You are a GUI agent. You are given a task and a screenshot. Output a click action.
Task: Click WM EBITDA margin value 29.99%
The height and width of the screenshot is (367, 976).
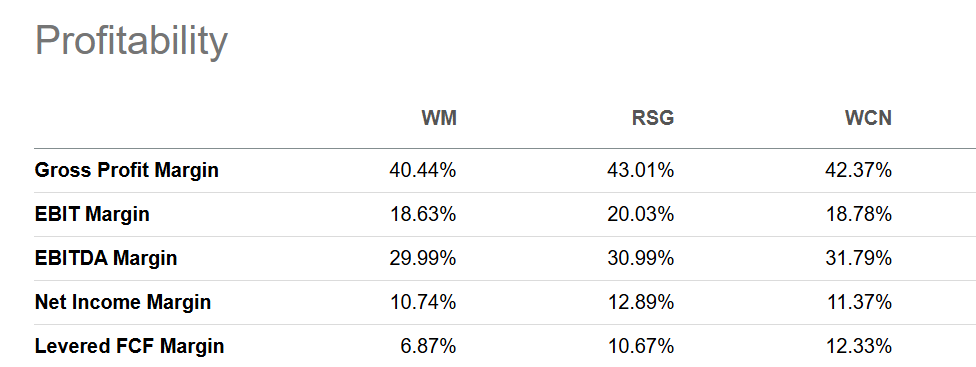tap(423, 258)
